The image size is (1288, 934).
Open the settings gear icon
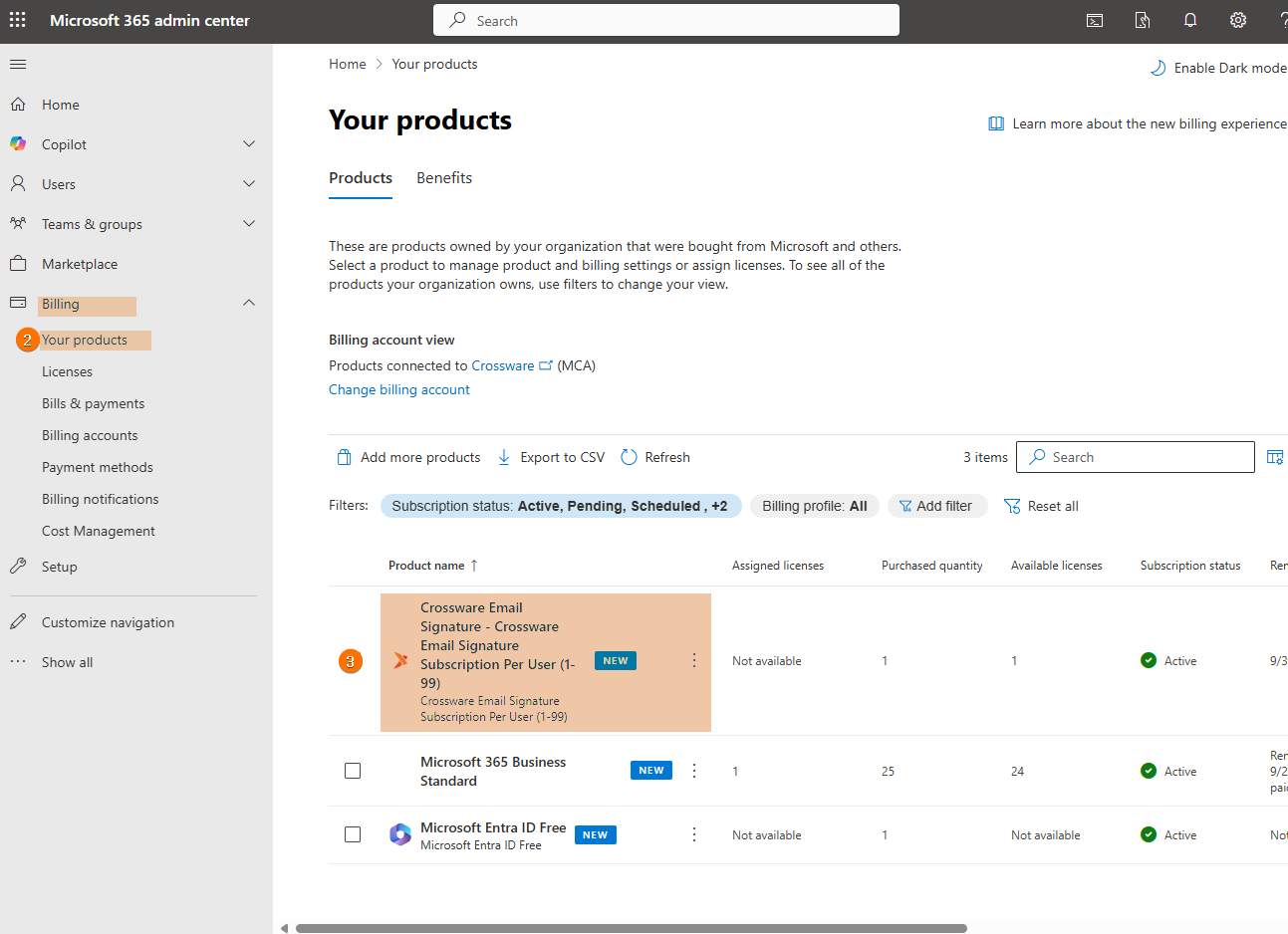coord(1237,20)
